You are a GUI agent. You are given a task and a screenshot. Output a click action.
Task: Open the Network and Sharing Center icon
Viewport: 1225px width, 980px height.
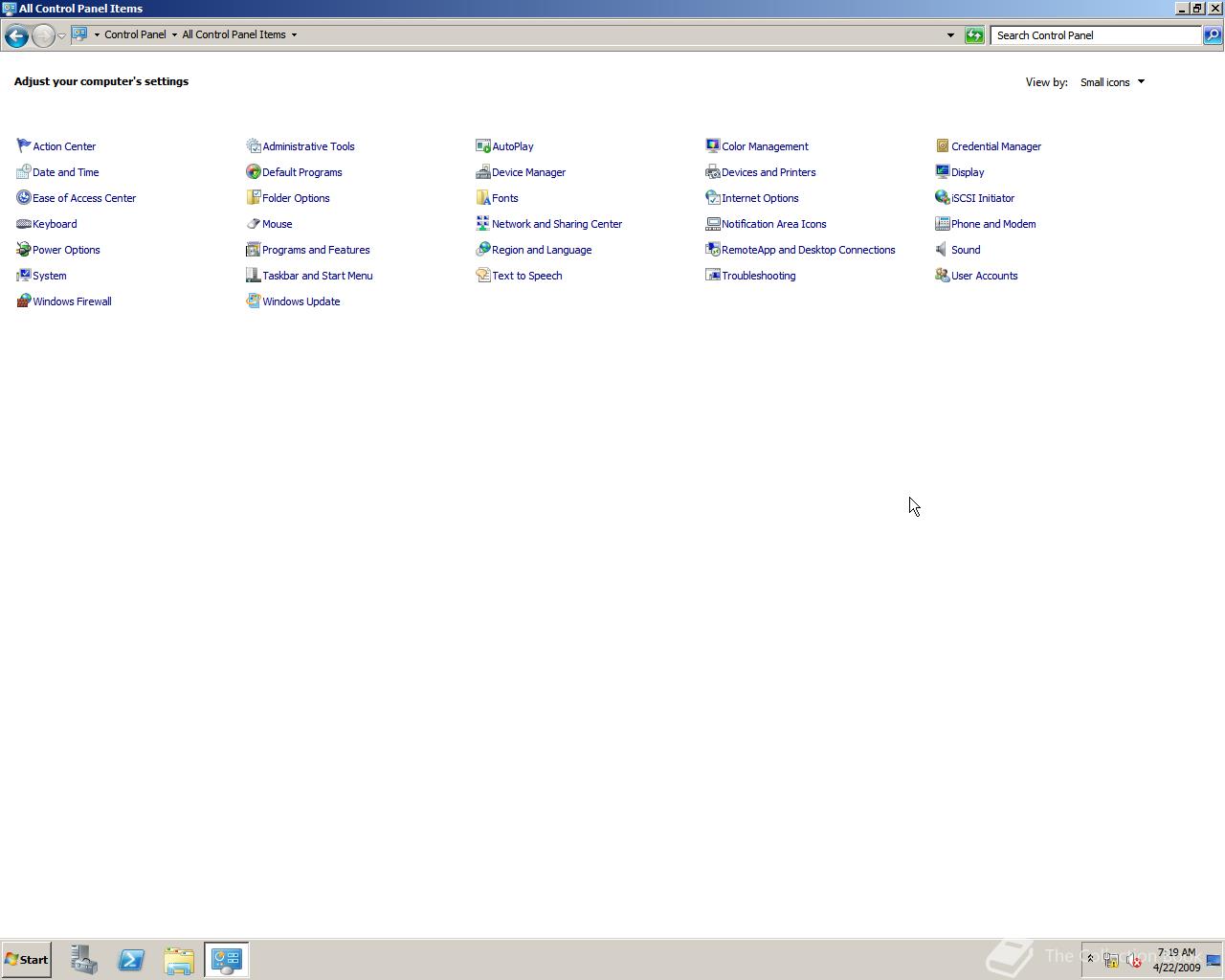[483, 224]
